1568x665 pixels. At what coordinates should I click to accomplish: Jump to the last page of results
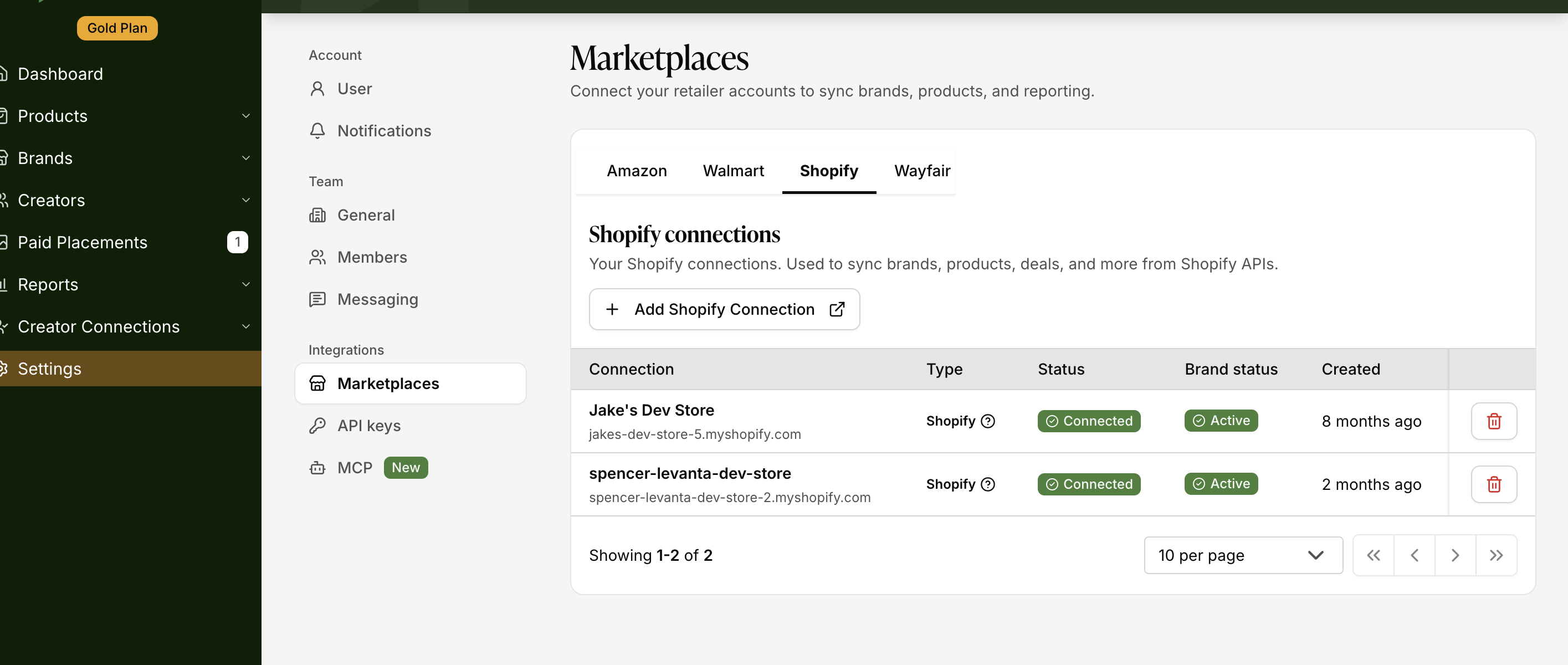click(x=1496, y=555)
